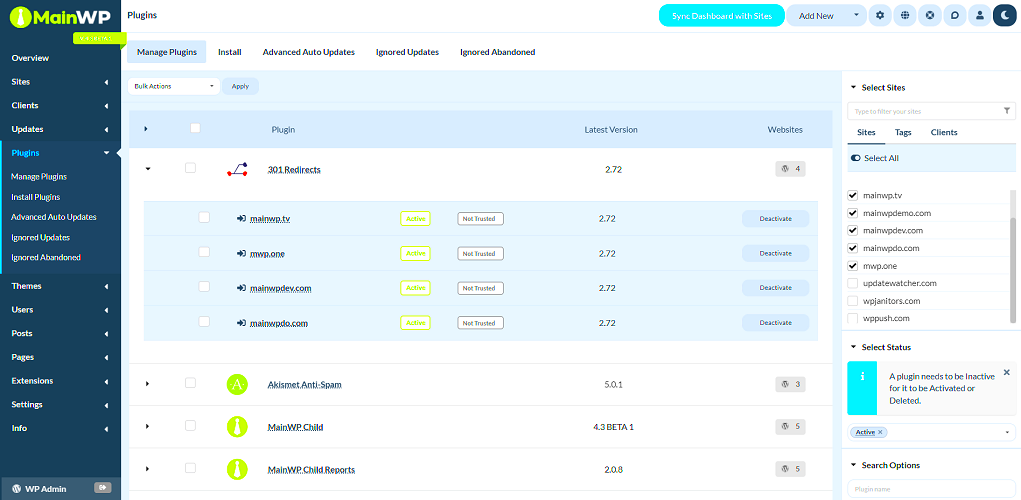The image size is (1021, 500).
Task: Open the Bulk Actions dropdown
Action: (174, 86)
